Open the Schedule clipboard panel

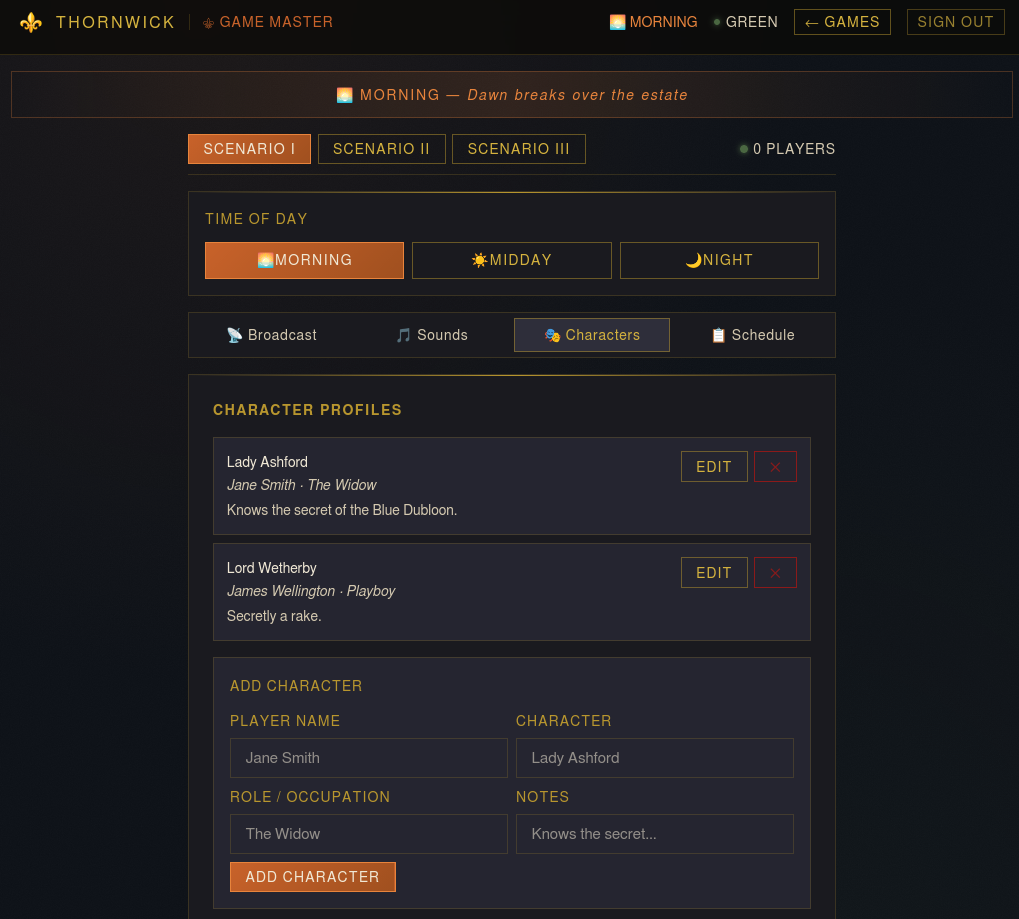coord(752,335)
